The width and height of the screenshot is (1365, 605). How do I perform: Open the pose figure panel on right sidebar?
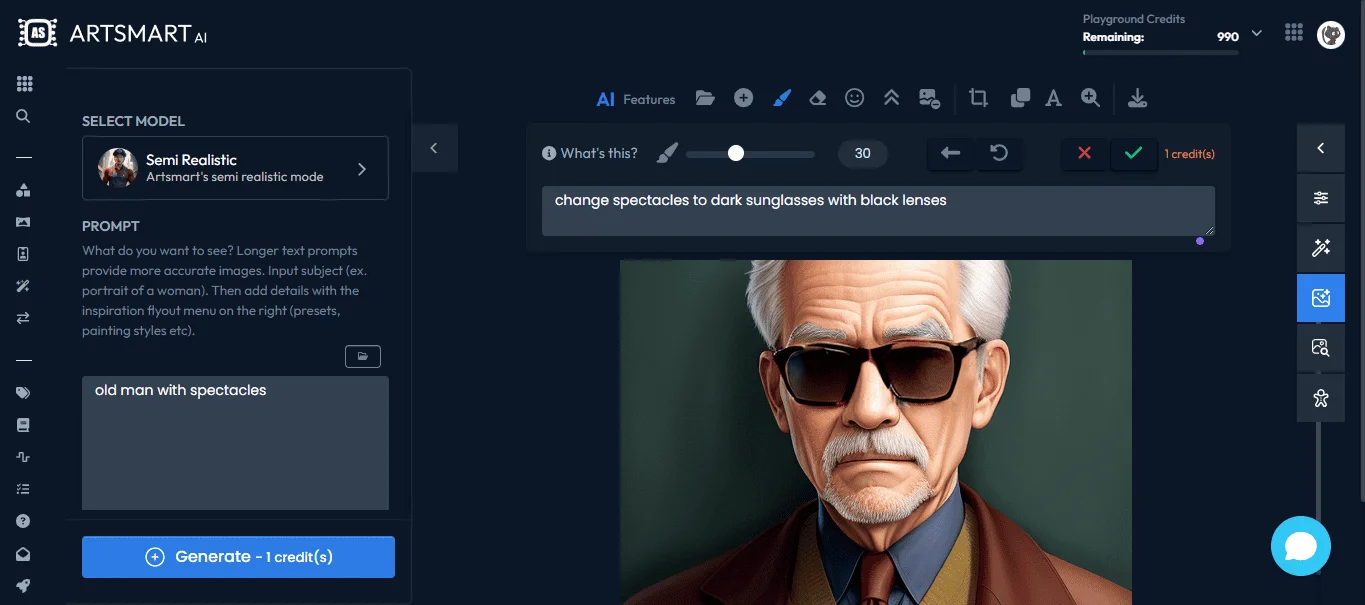tap(1320, 398)
